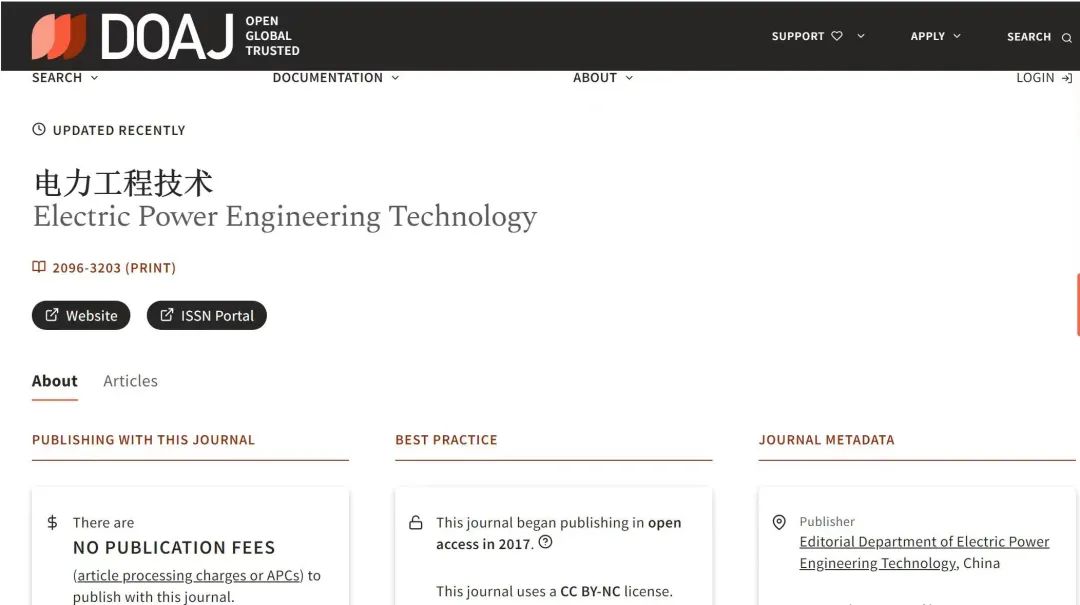The image size is (1080, 605).
Task: Open the journal Website button
Action: click(81, 315)
